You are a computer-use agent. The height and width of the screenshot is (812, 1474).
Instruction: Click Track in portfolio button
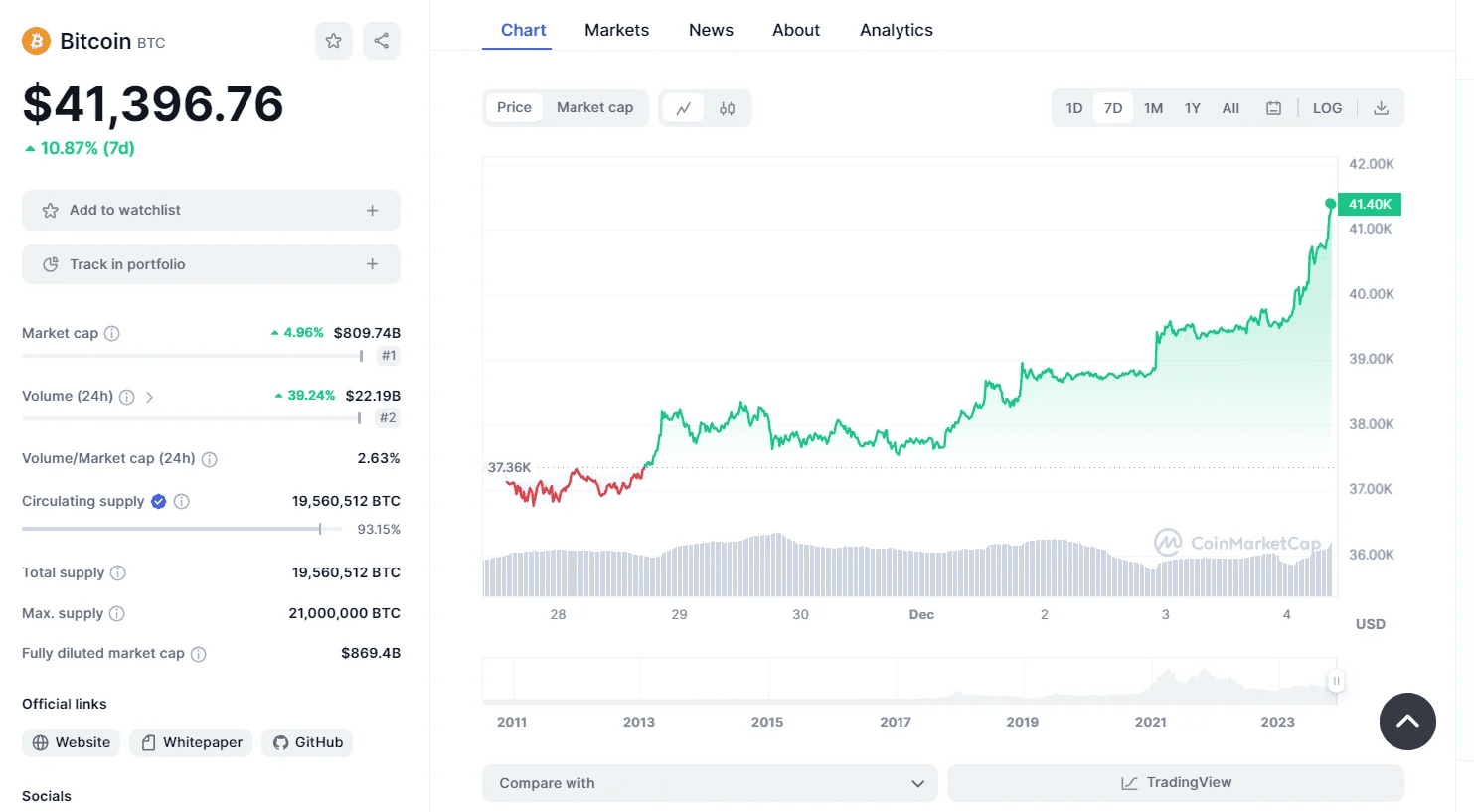point(211,264)
